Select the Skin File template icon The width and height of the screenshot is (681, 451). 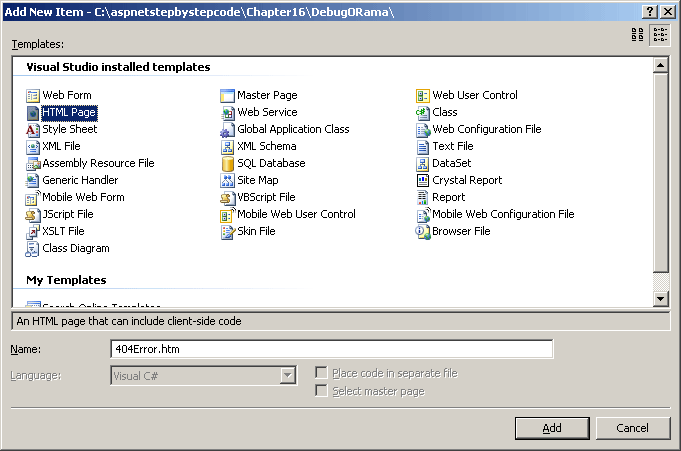[227, 232]
